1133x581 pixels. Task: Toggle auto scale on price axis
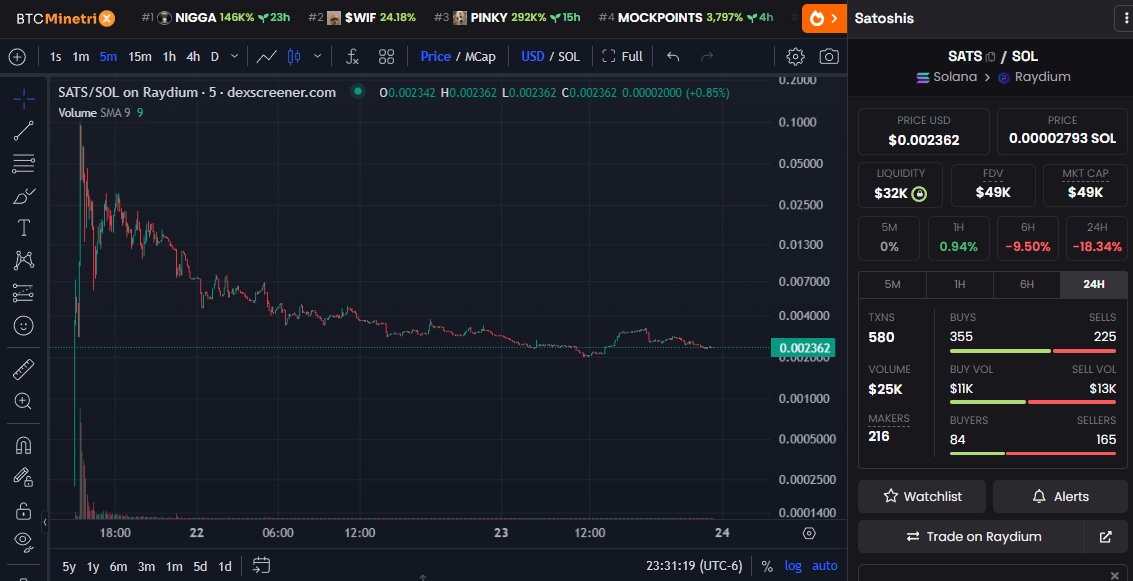[x=824, y=566]
